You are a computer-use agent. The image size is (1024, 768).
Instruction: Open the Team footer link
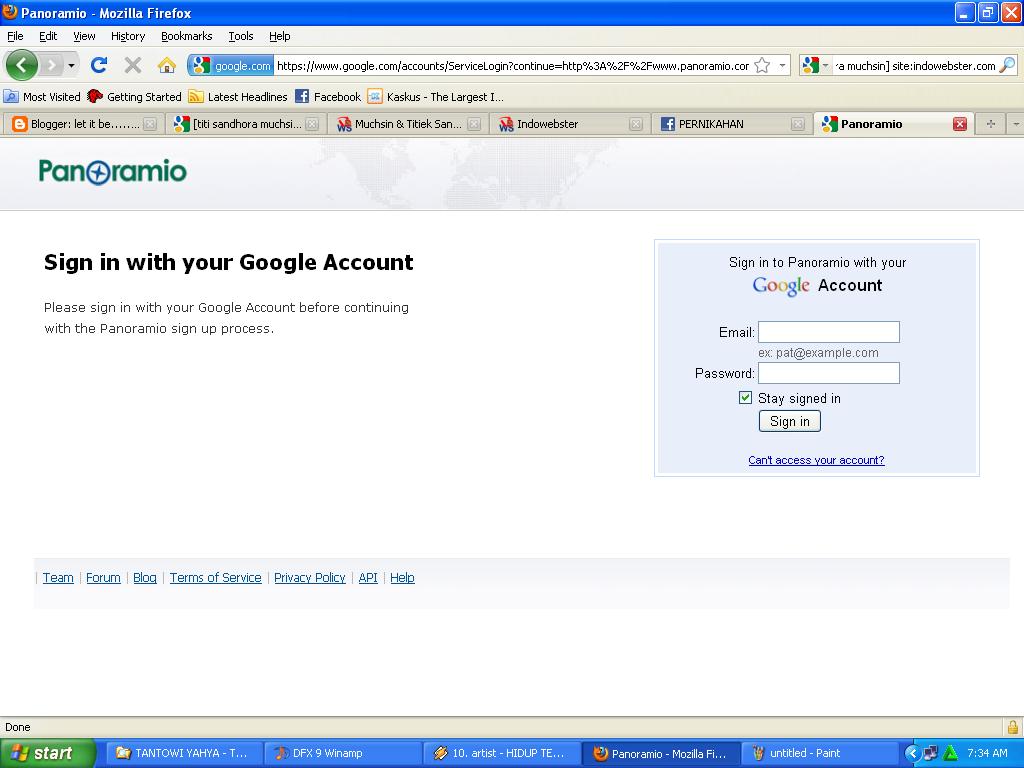pos(58,577)
